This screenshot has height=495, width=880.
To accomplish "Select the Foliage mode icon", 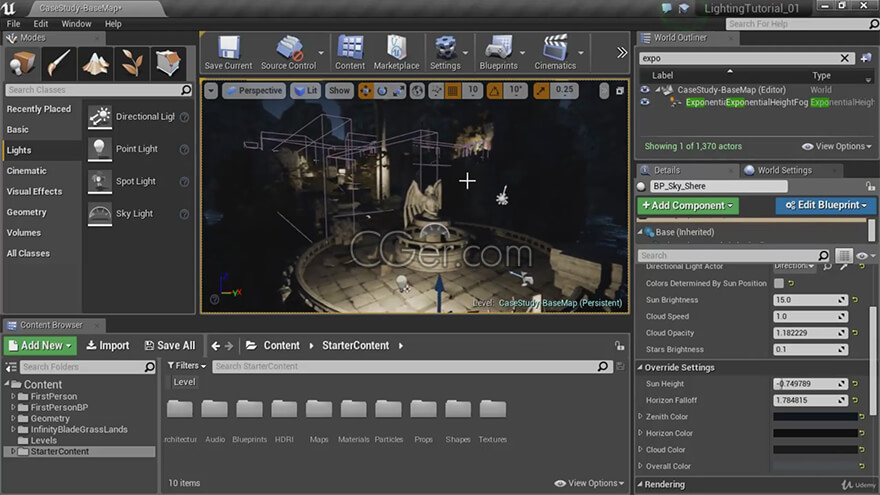I will (132, 63).
